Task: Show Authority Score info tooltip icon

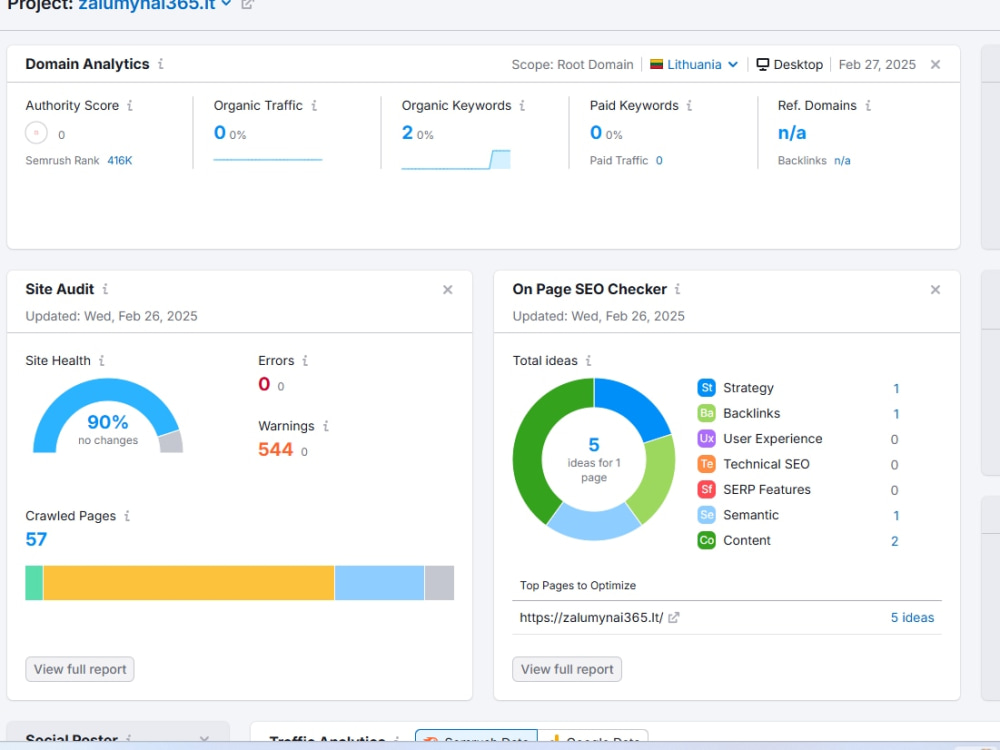Action: click(x=129, y=105)
